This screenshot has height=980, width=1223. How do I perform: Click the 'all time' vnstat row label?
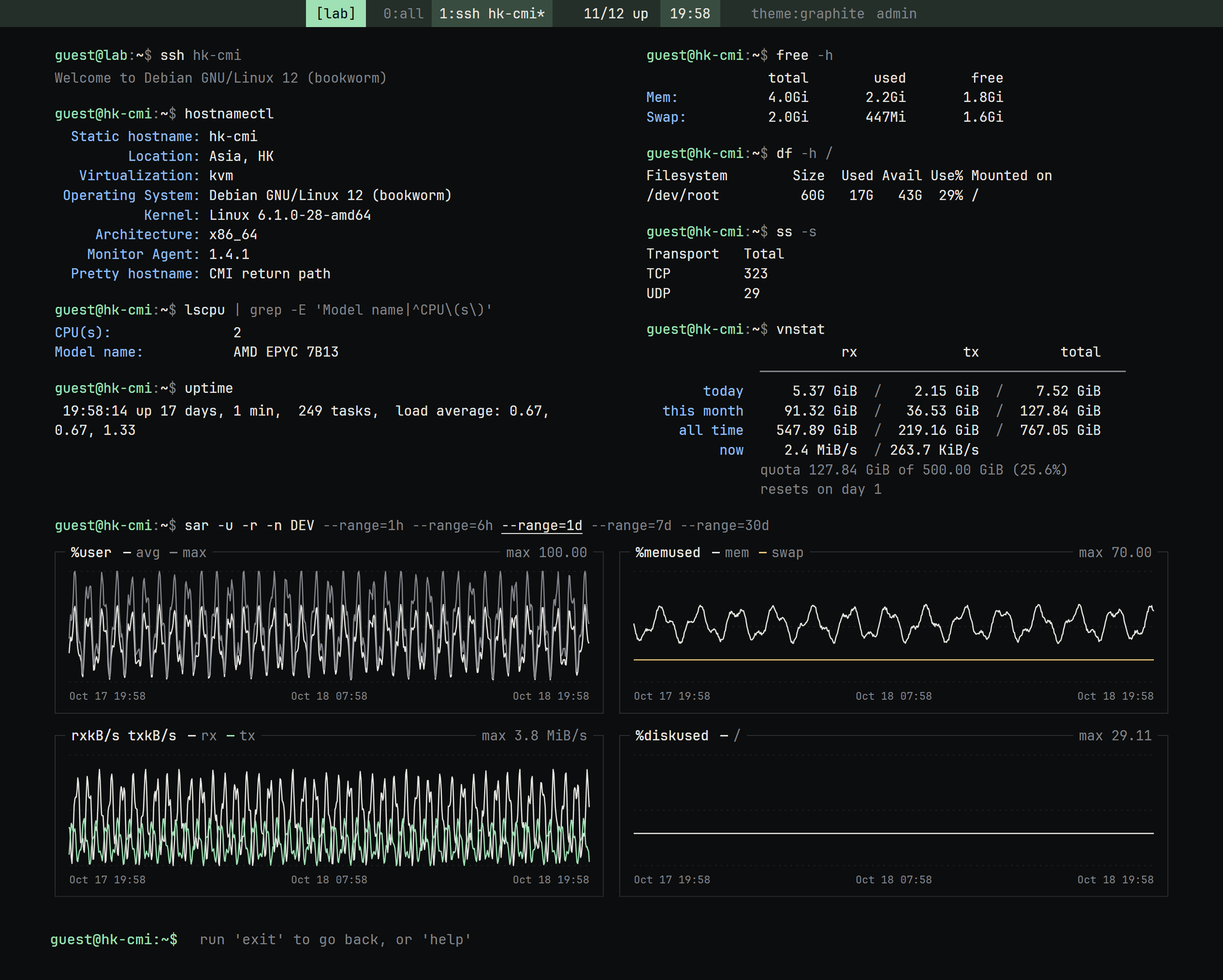(711, 430)
